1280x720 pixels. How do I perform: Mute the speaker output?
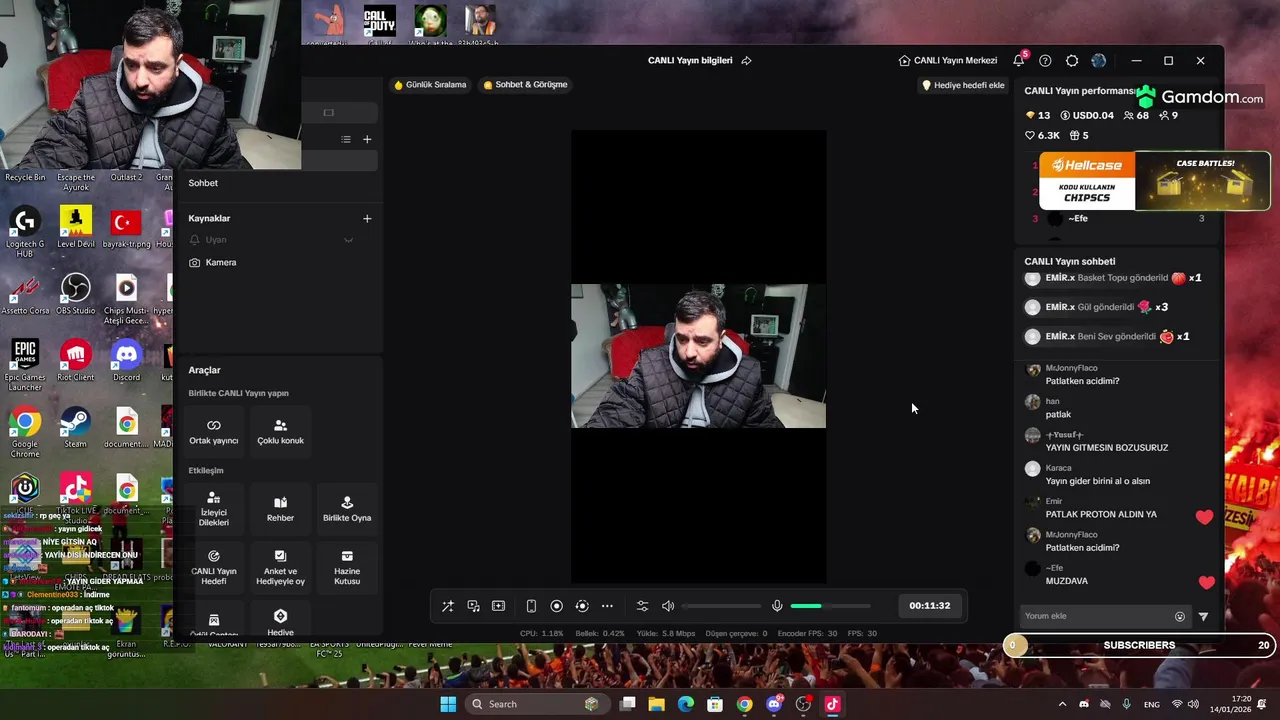point(668,606)
